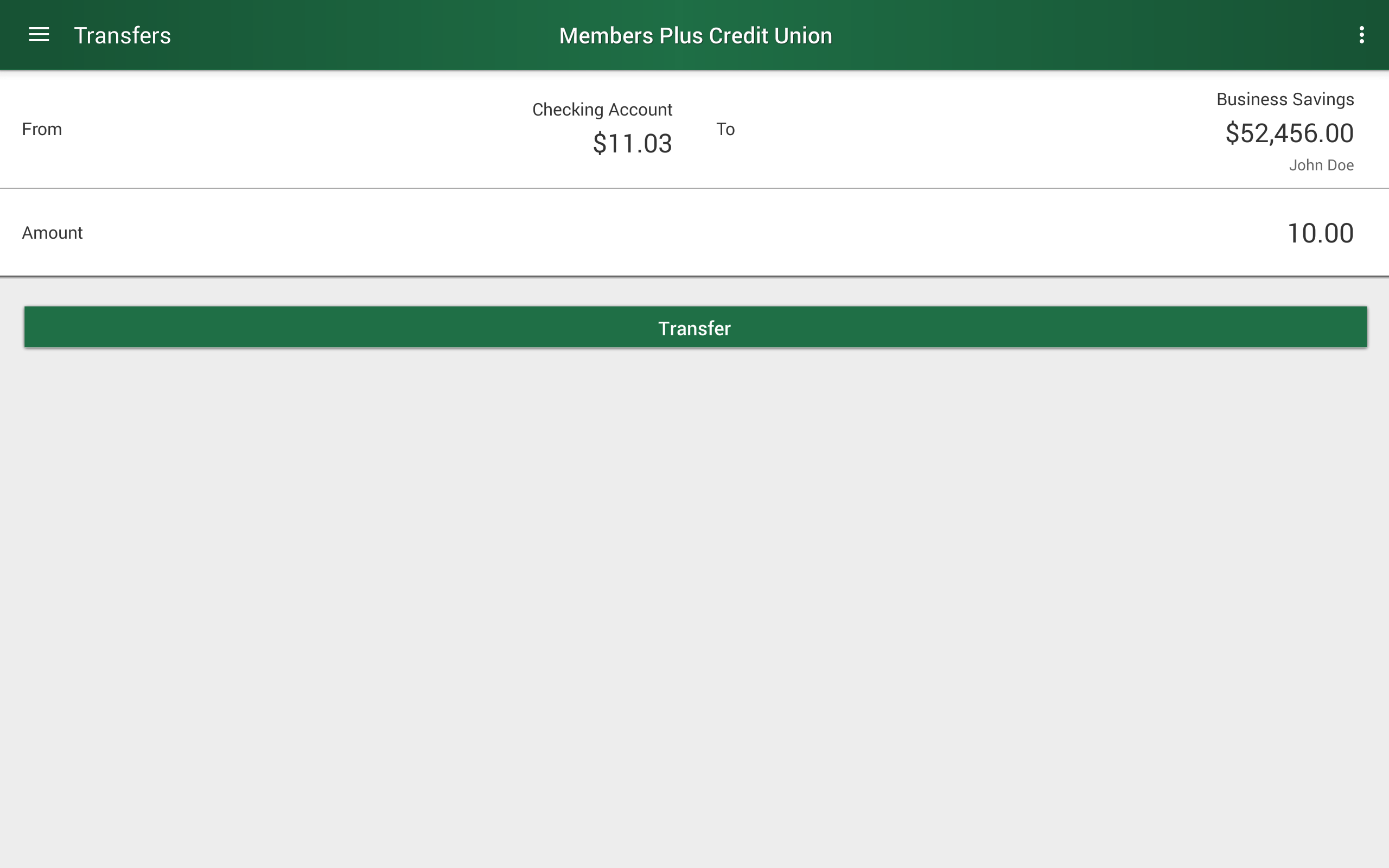The image size is (1389, 868).
Task: Tap the Business Savings account name
Action: click(1285, 98)
